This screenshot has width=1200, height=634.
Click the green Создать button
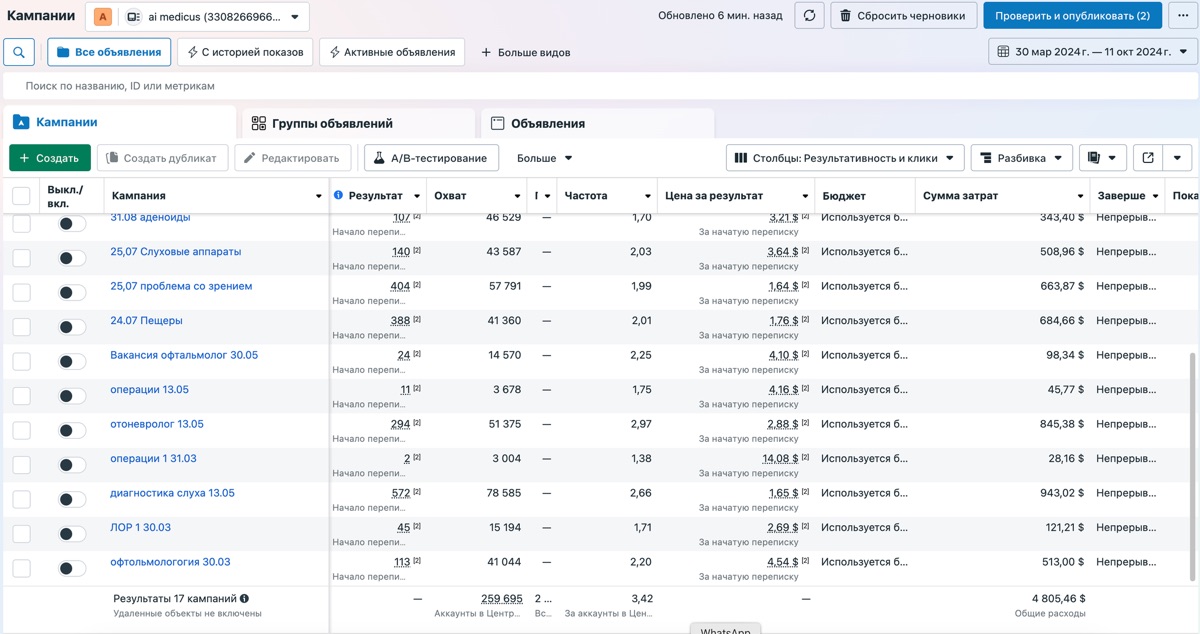(50, 158)
